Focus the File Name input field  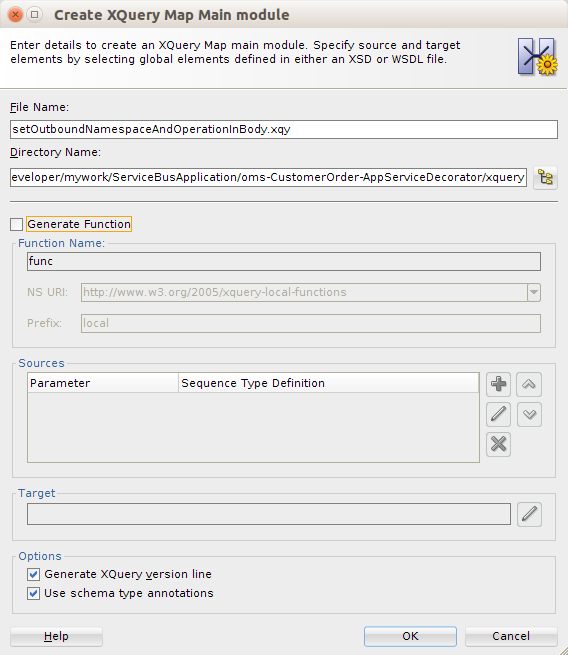284,129
